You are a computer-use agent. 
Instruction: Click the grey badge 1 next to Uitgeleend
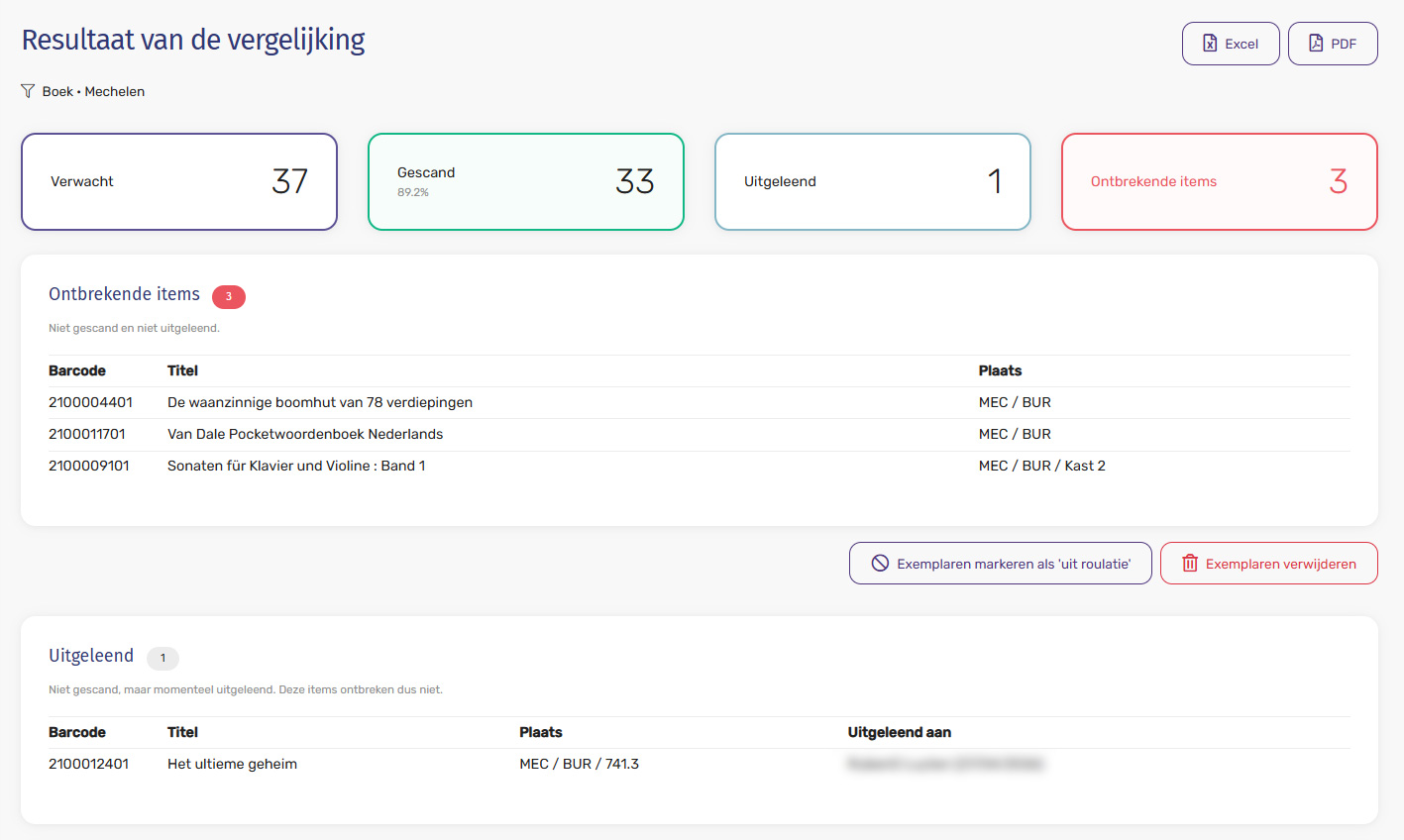[x=162, y=658]
